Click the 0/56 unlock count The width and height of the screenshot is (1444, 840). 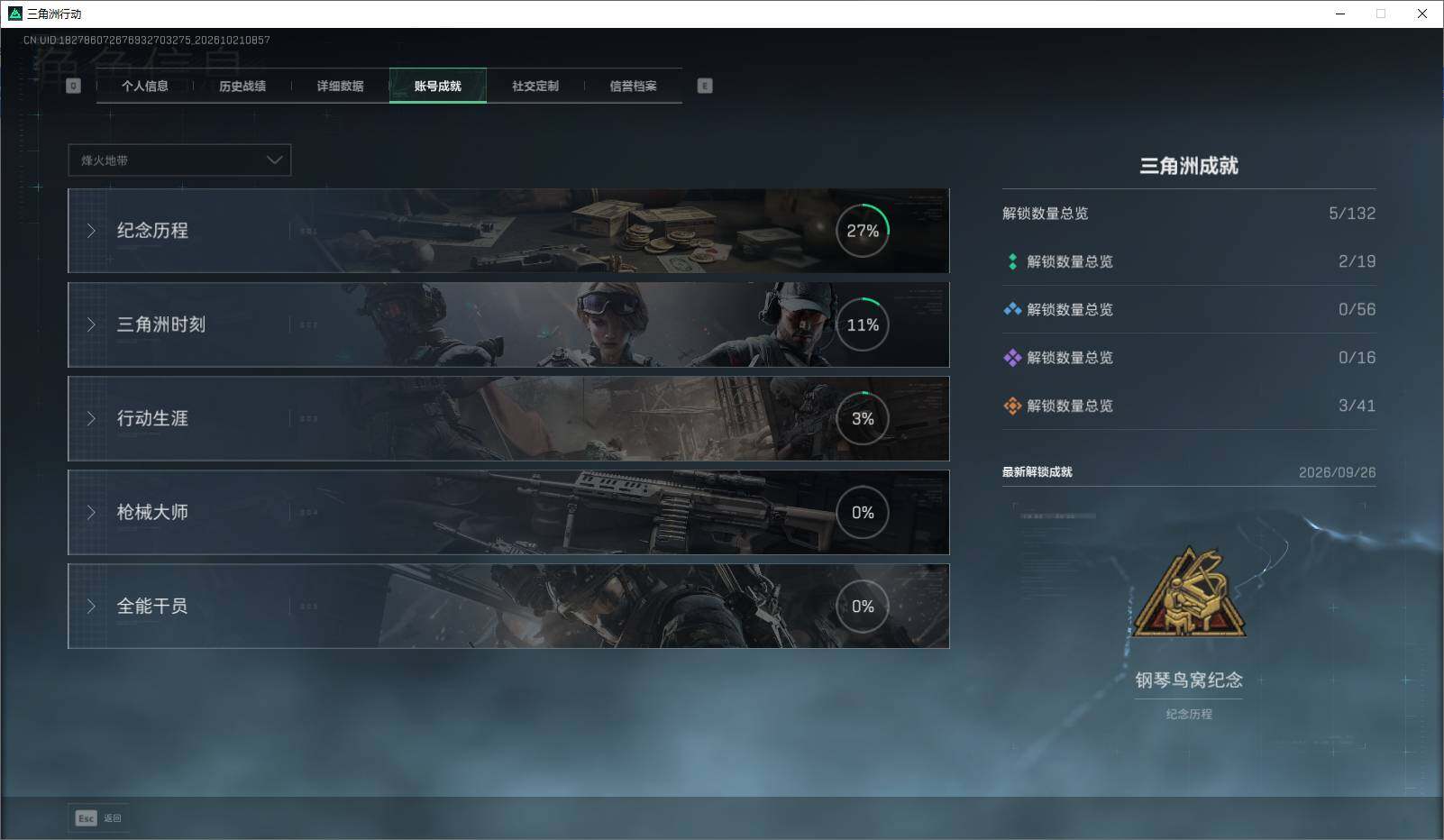pyautogui.click(x=1357, y=309)
